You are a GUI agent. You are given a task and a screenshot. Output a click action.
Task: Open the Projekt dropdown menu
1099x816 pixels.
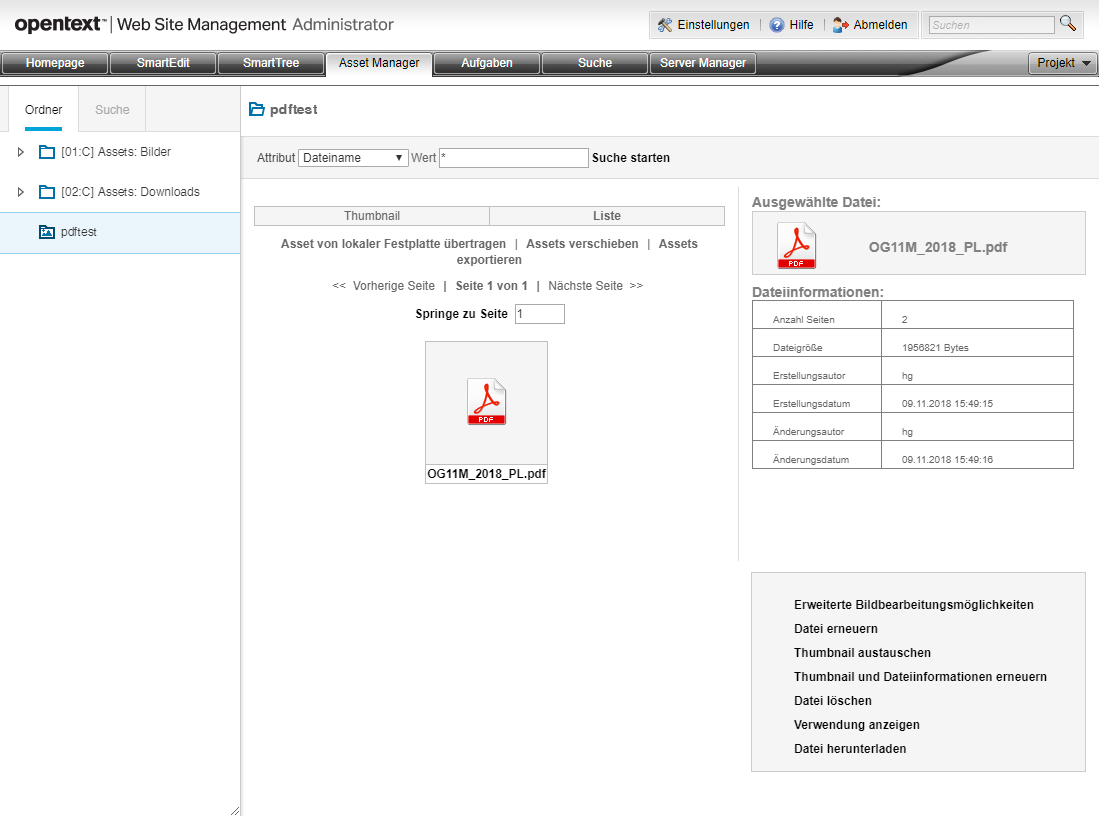1063,63
